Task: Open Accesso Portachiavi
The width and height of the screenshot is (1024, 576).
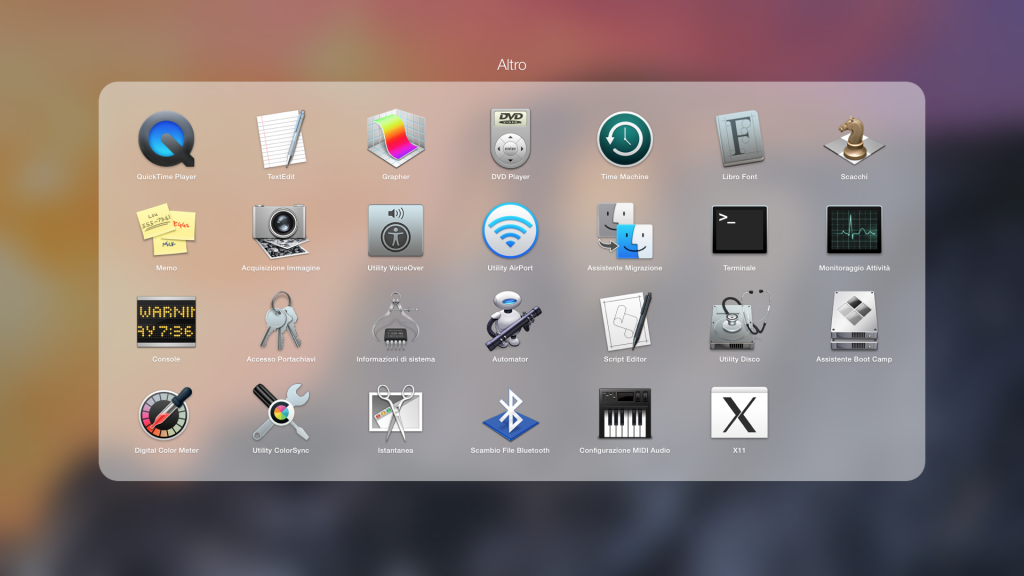Action: point(281,321)
